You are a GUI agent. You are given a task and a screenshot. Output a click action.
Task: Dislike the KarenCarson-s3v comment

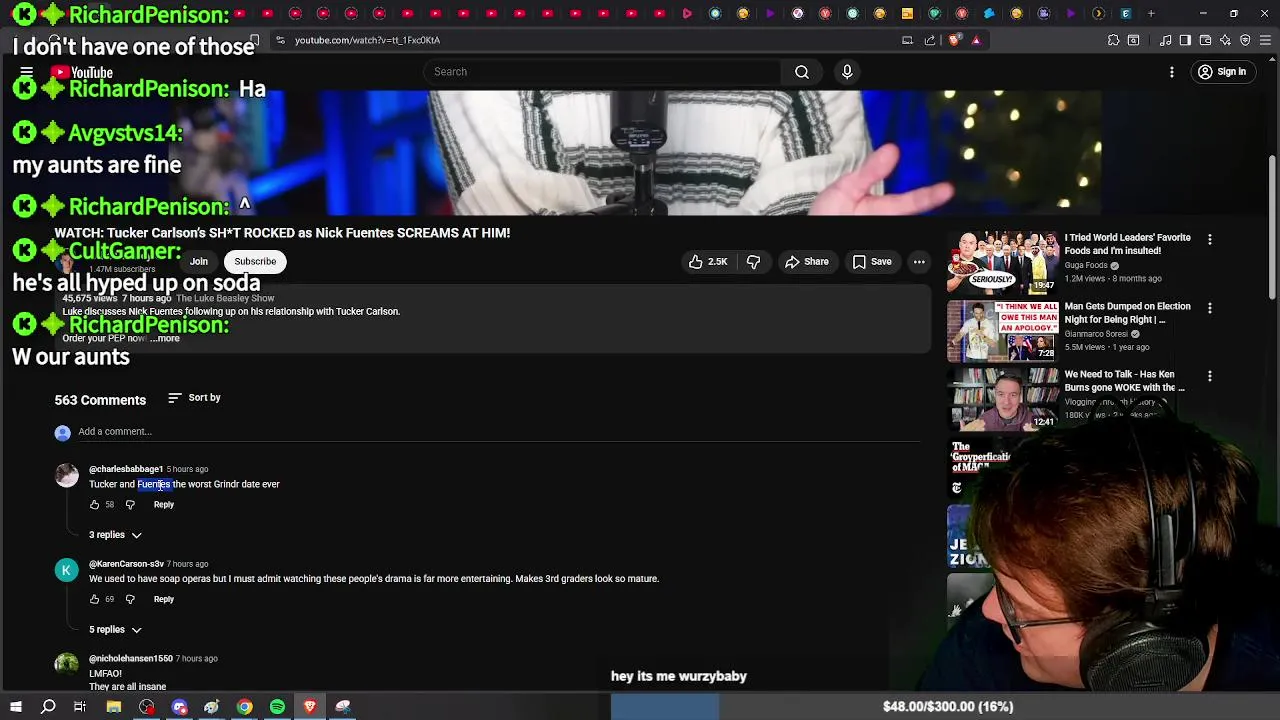tap(130, 600)
